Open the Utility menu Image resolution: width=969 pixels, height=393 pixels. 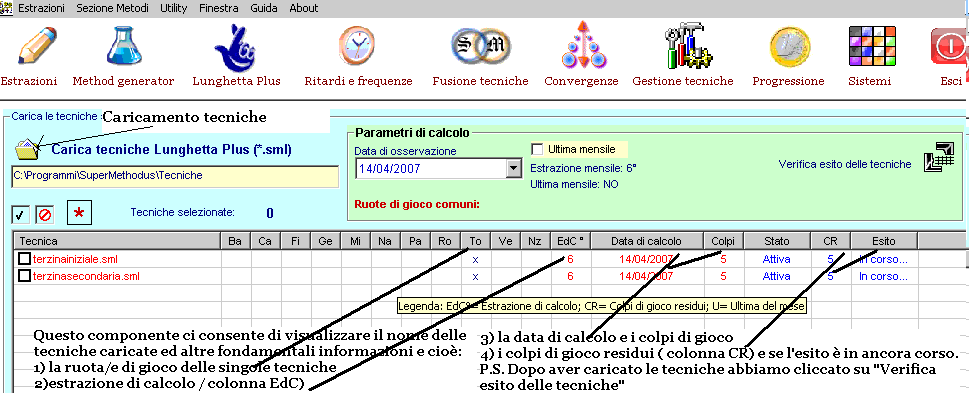click(x=174, y=8)
